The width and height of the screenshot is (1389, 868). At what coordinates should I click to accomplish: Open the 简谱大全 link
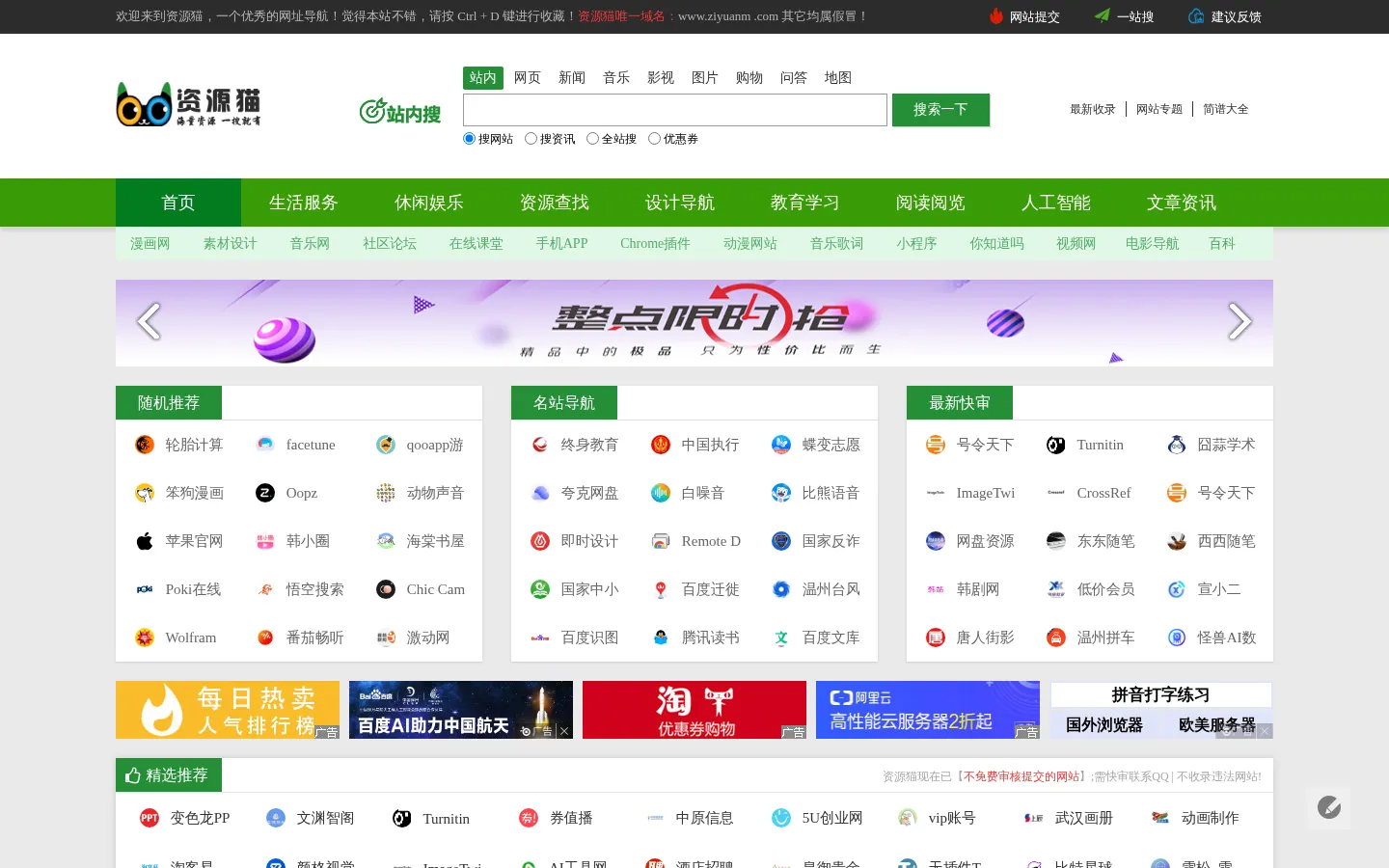(x=1226, y=110)
